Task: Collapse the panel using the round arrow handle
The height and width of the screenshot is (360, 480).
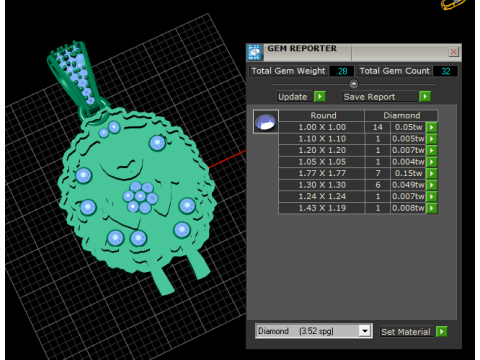Action: pos(354,84)
